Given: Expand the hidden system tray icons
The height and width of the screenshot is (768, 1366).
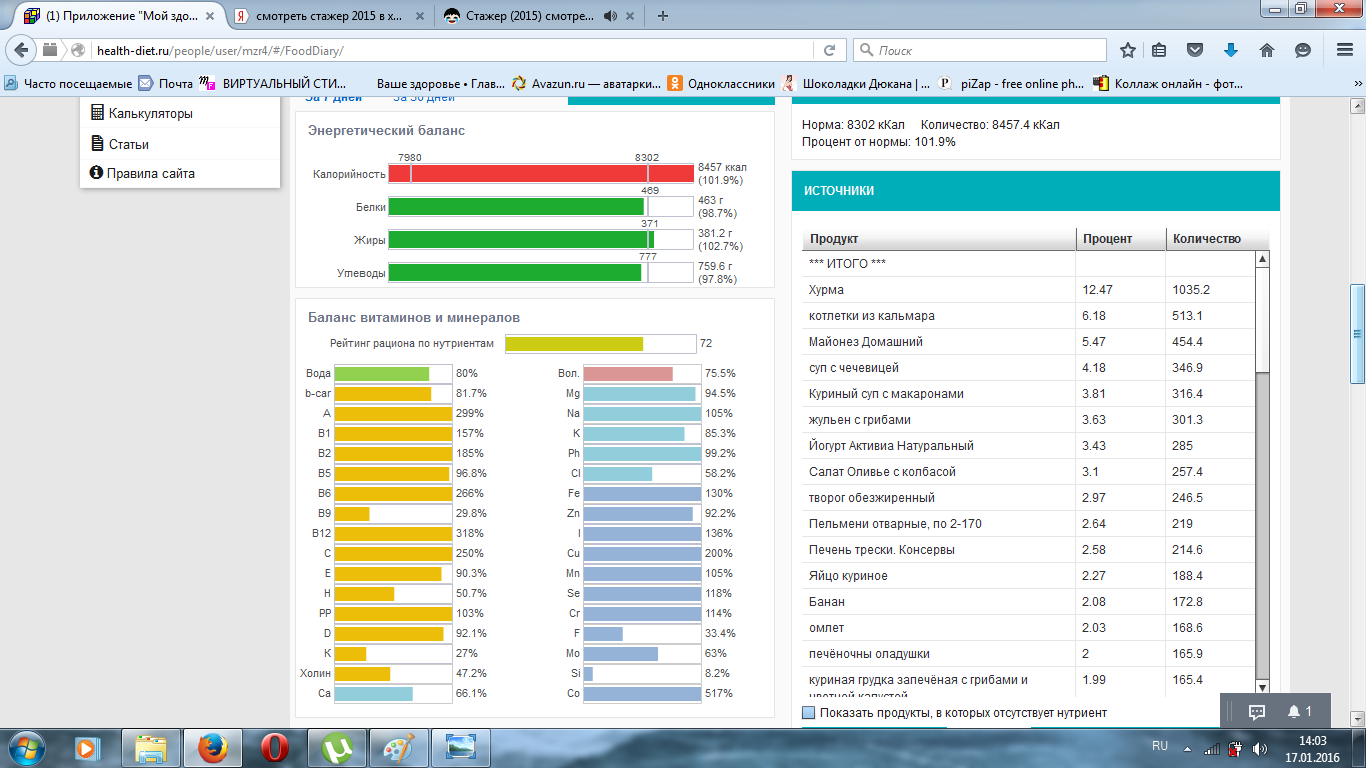Looking at the screenshot, I should (1186, 748).
